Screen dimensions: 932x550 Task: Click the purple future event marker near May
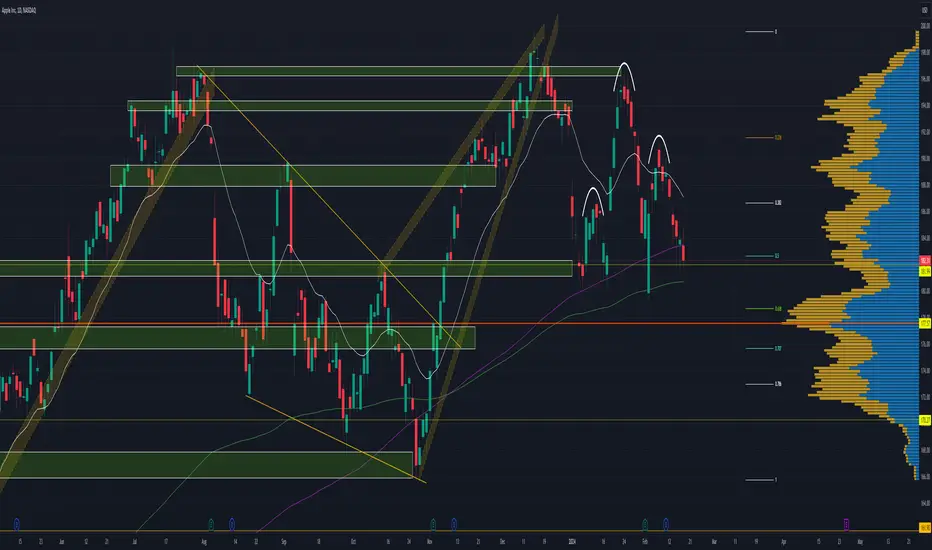click(846, 524)
